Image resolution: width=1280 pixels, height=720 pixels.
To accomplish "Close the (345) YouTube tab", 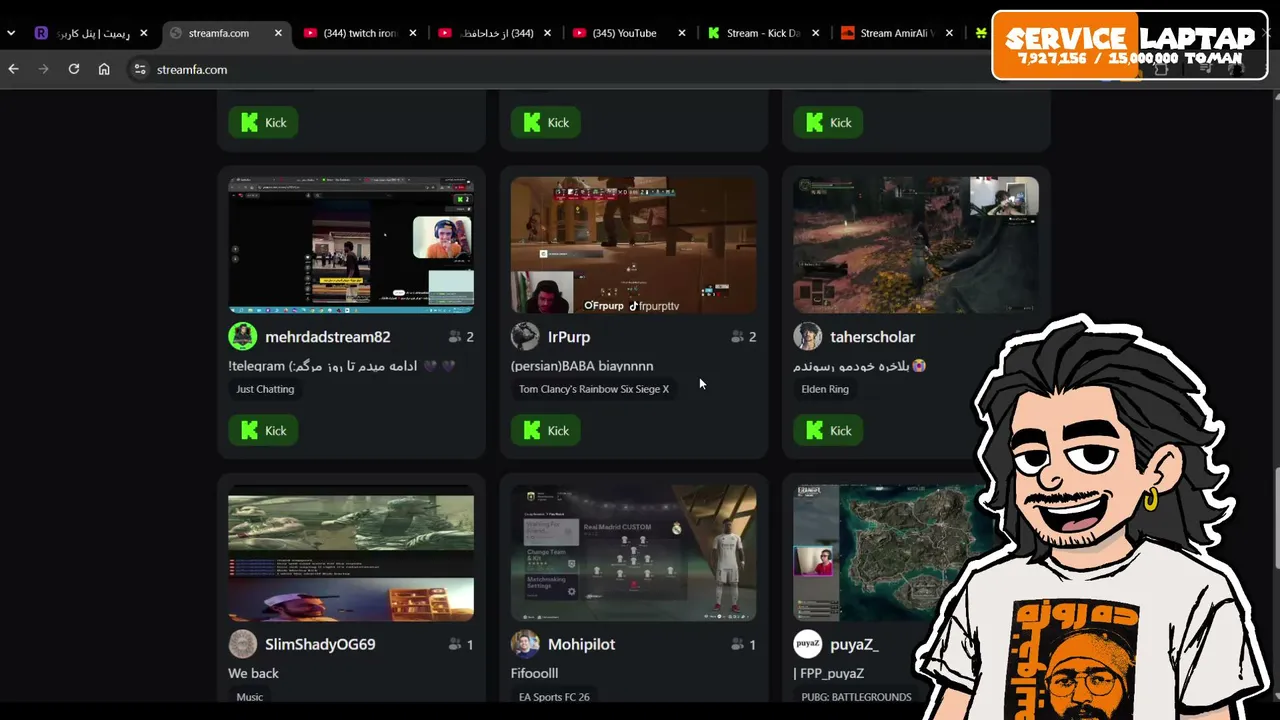I will pyautogui.click(x=682, y=33).
